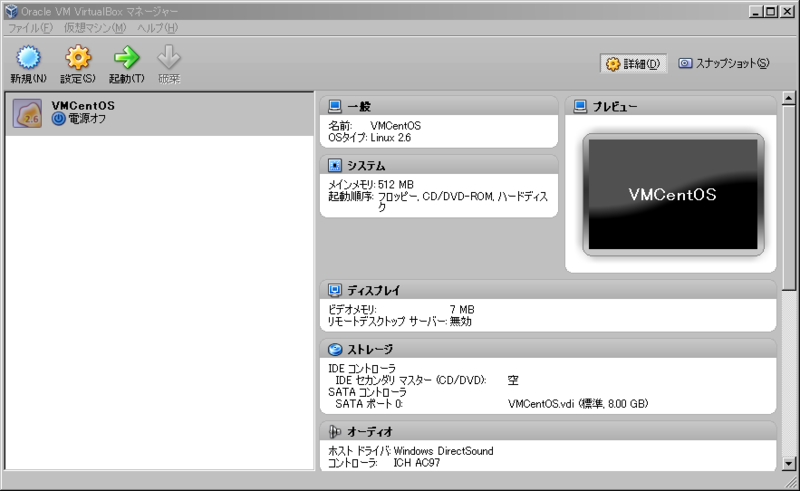This screenshot has height=491, width=800.
Task: Switch to スナップショット(S) view
Action: pyautogui.click(x=723, y=63)
